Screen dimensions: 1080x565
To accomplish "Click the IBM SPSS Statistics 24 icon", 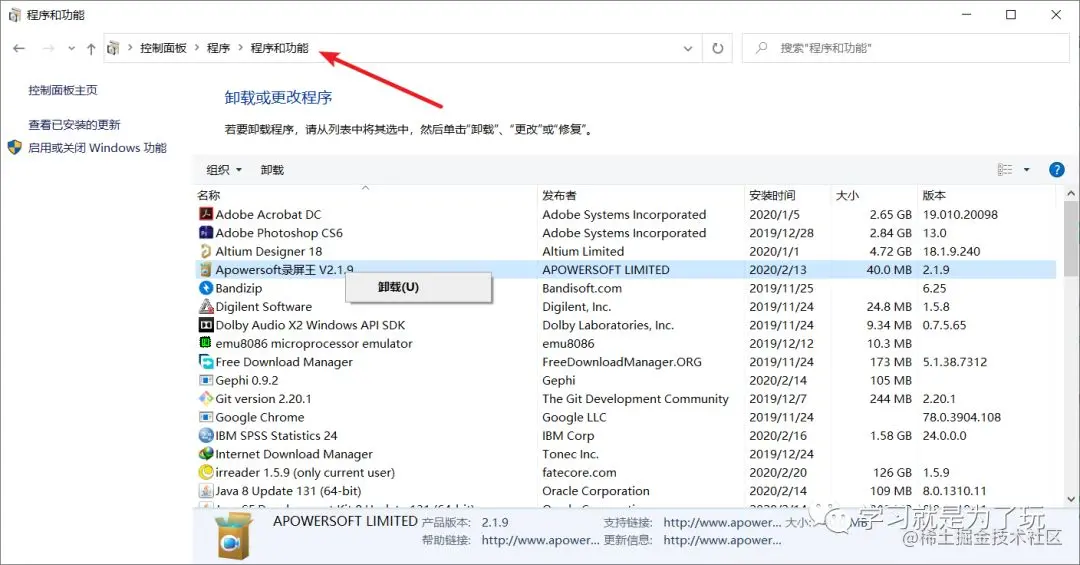I will pos(205,435).
